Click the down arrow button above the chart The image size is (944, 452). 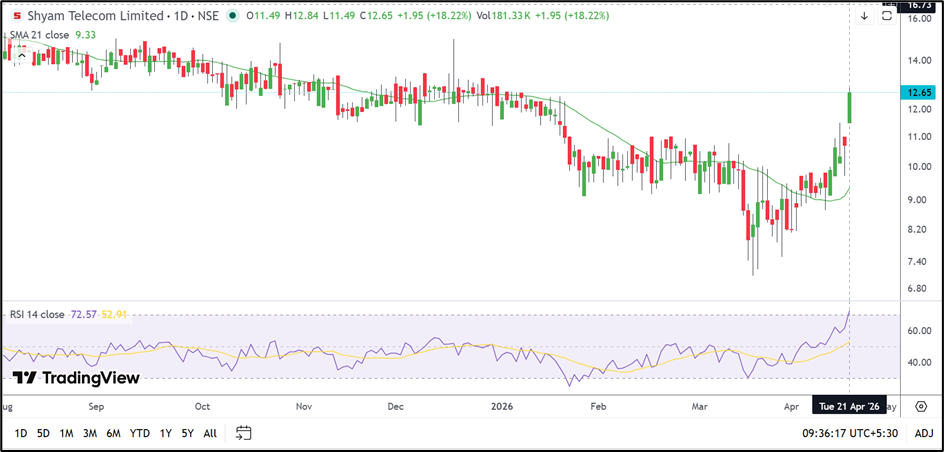pos(864,16)
